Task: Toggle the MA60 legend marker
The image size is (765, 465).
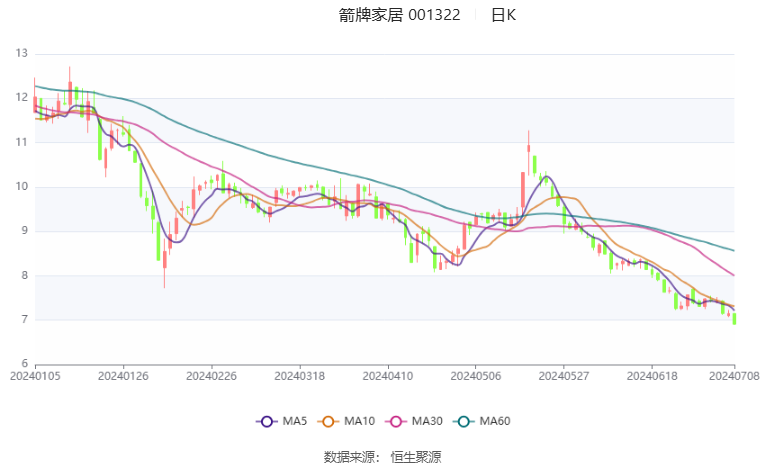Action: [x=463, y=422]
